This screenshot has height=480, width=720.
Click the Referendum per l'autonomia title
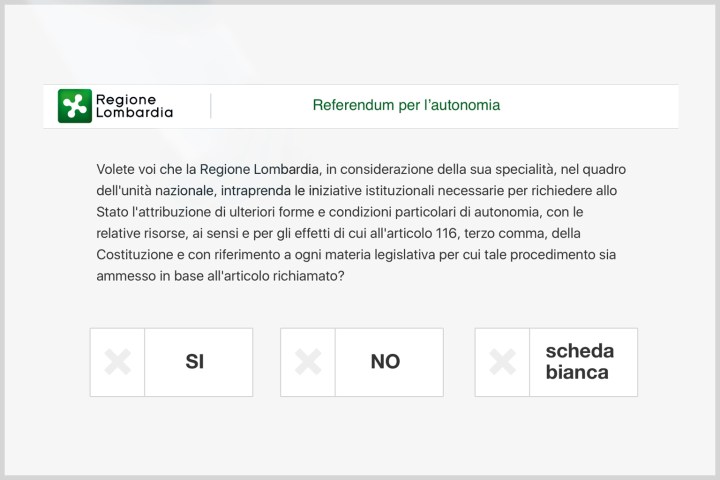[x=406, y=105]
